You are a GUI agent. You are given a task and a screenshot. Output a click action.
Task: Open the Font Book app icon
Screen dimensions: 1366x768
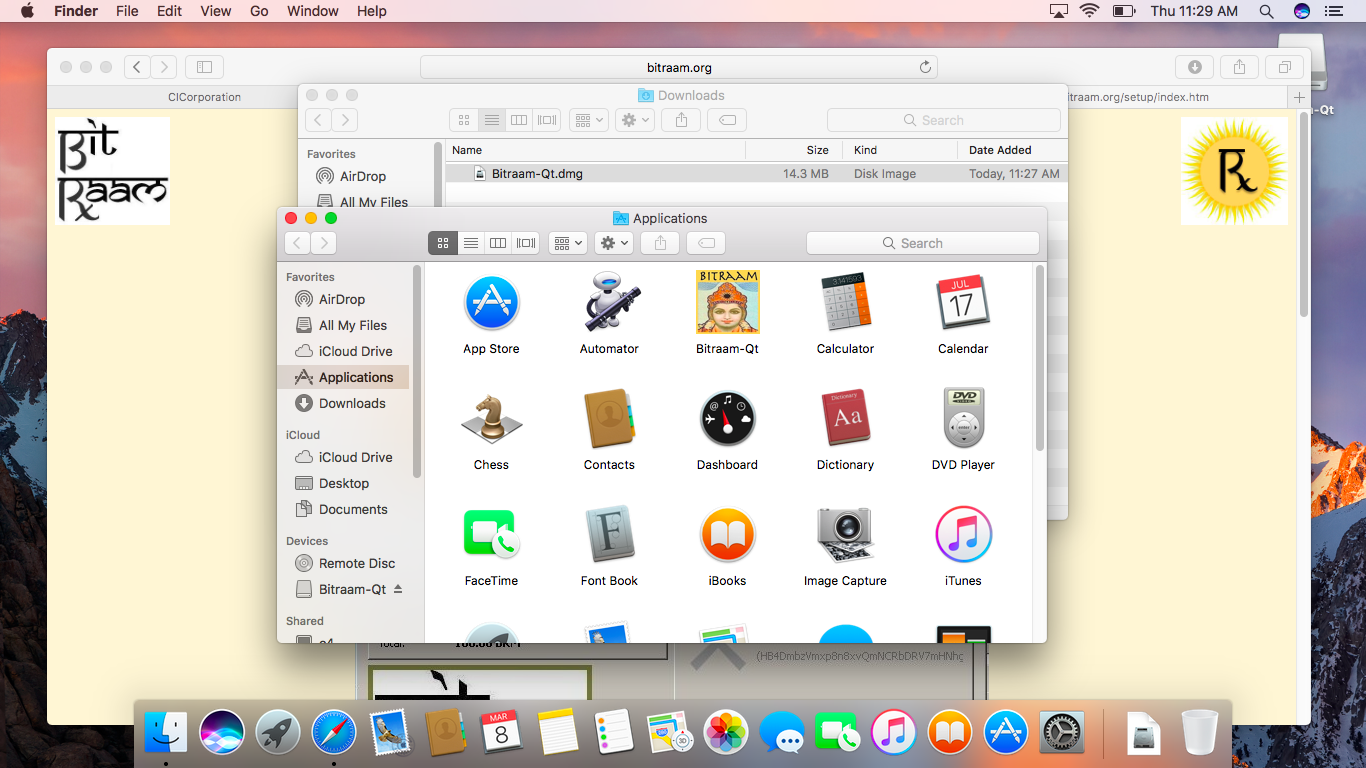point(609,535)
